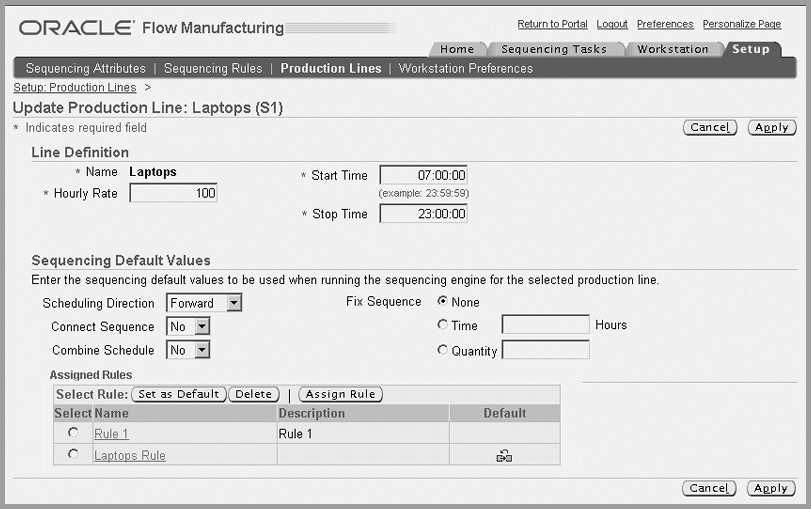811x509 pixels.
Task: Open Sequencing Attributes subtab
Action: [86, 68]
